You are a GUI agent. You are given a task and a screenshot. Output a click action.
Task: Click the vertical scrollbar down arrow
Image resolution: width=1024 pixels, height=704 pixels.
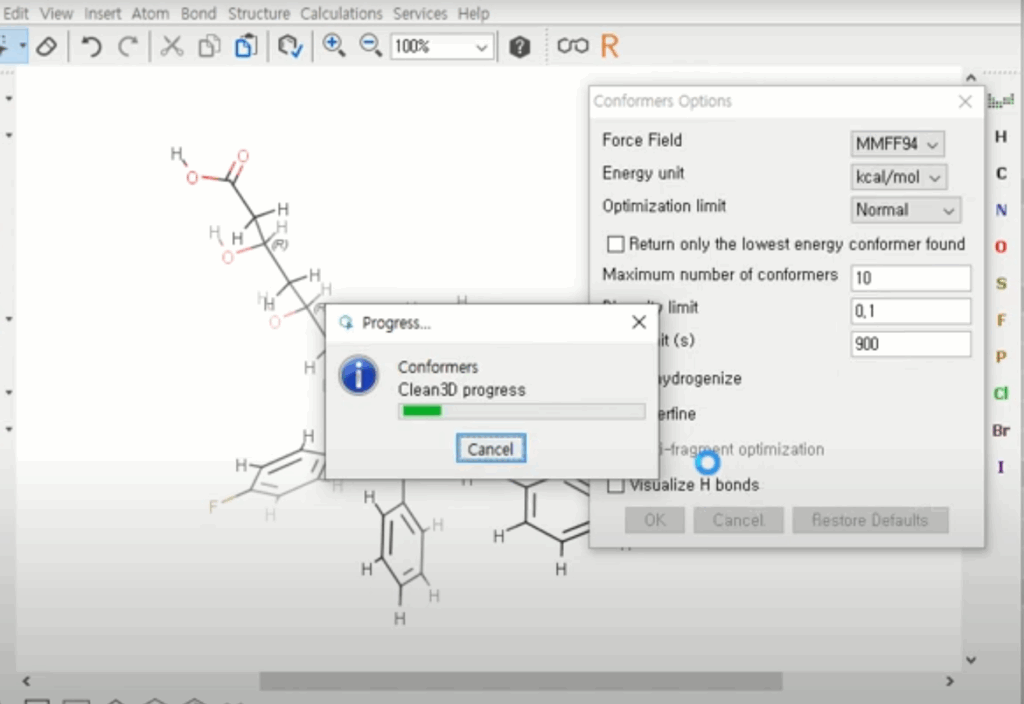pyautogui.click(x=971, y=660)
